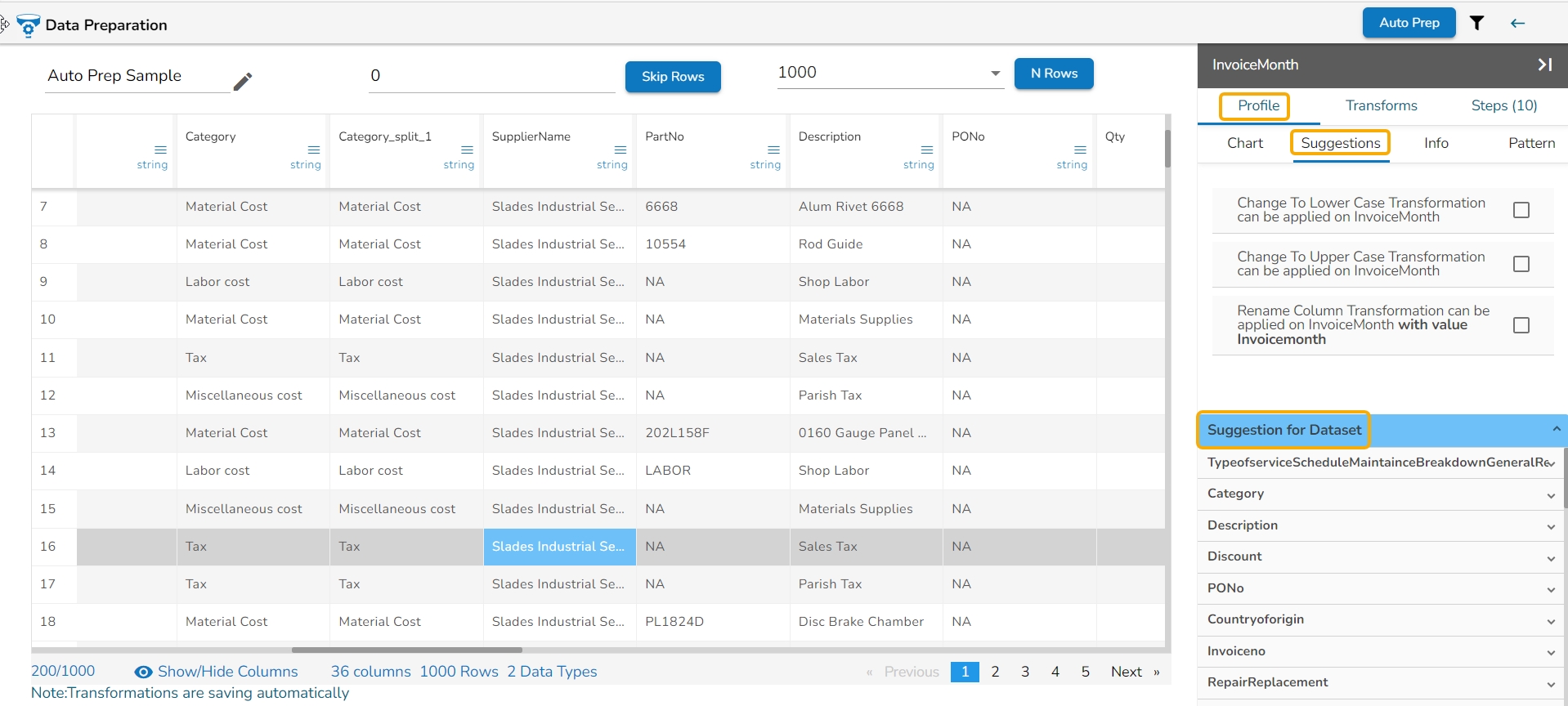Open the Category column menu icon
Screen dimensions: 1568x706
(313, 150)
